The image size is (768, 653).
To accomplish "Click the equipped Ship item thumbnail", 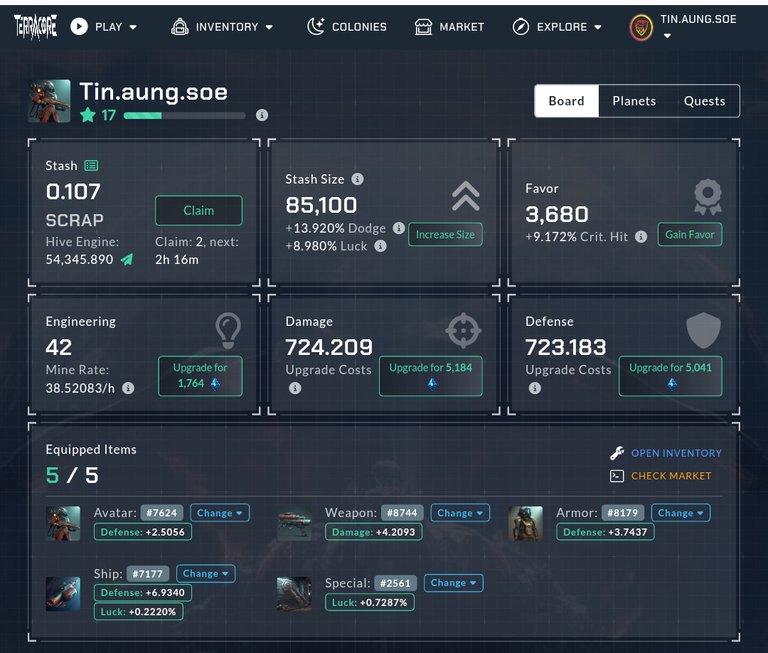I will pyautogui.click(x=63, y=594).
